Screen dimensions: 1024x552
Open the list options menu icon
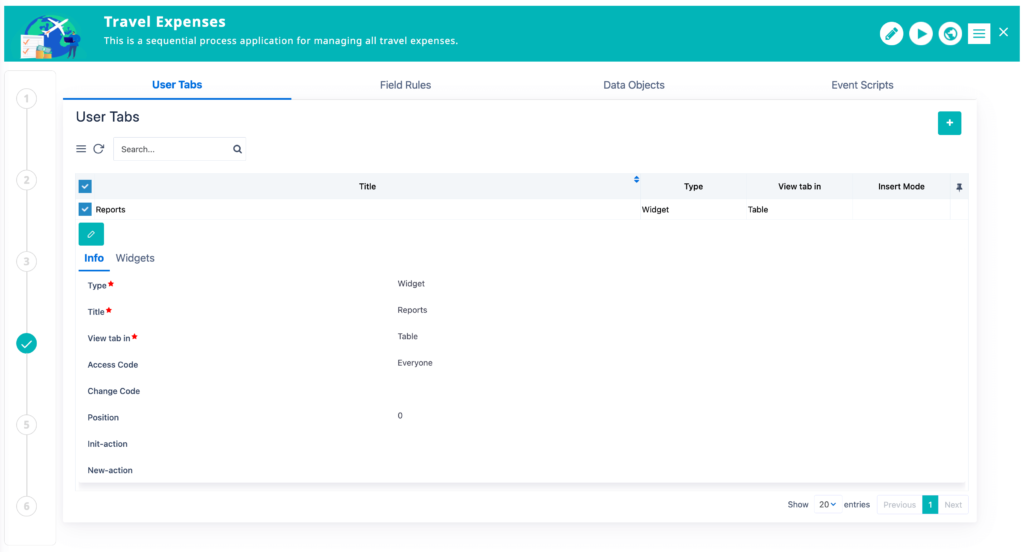[81, 149]
